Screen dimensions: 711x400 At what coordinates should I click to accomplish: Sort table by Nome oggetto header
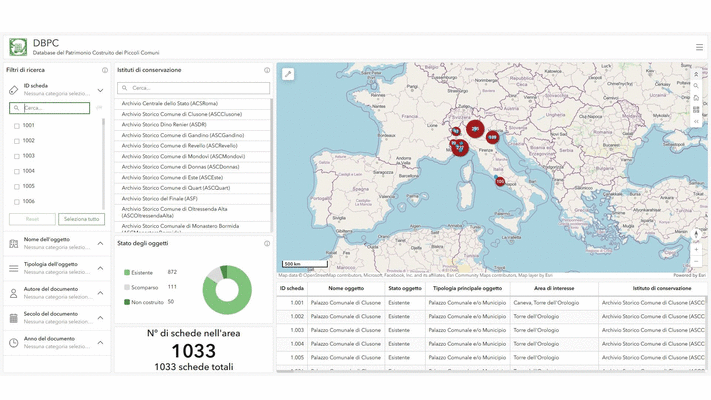(346, 288)
